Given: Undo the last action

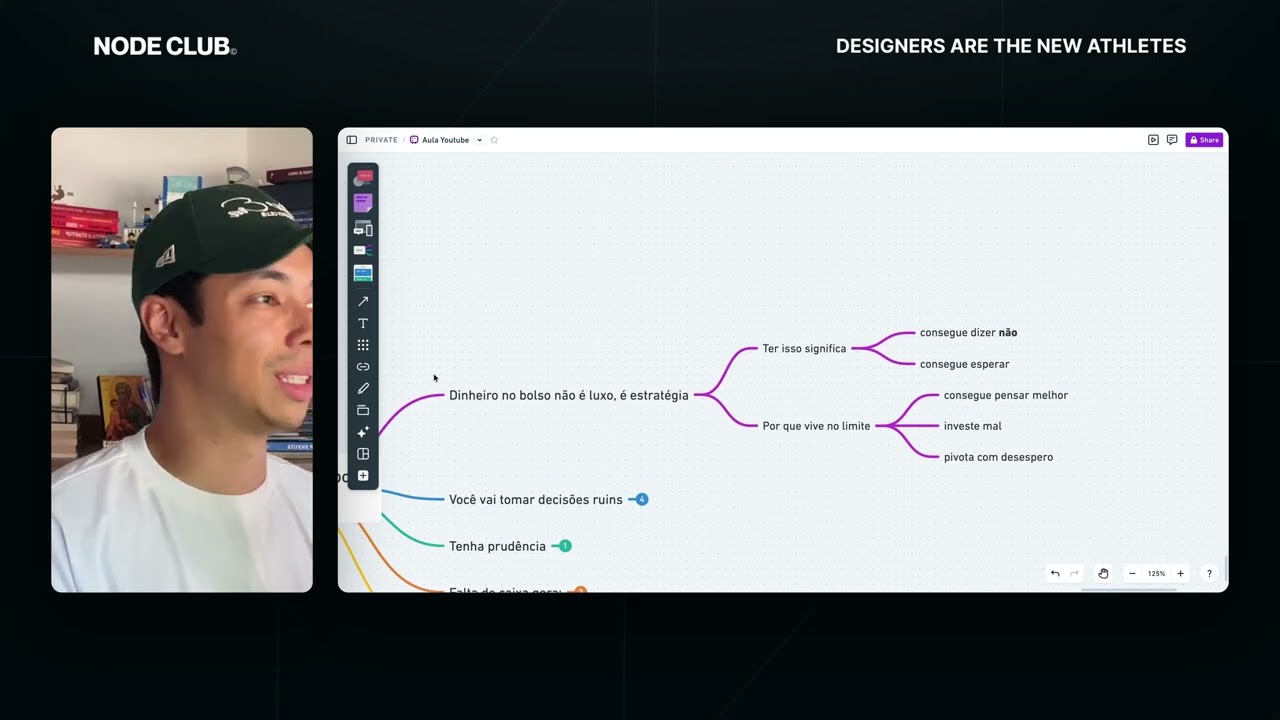Looking at the screenshot, I should tap(1055, 574).
